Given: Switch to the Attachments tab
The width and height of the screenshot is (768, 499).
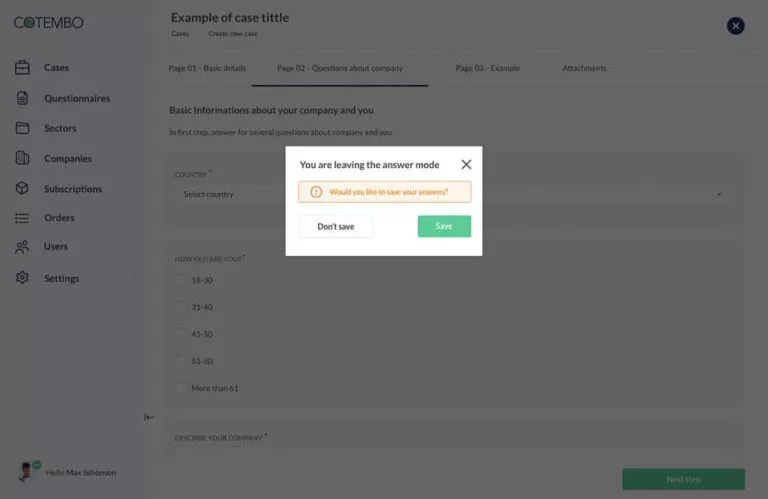Looking at the screenshot, I should pos(584,68).
